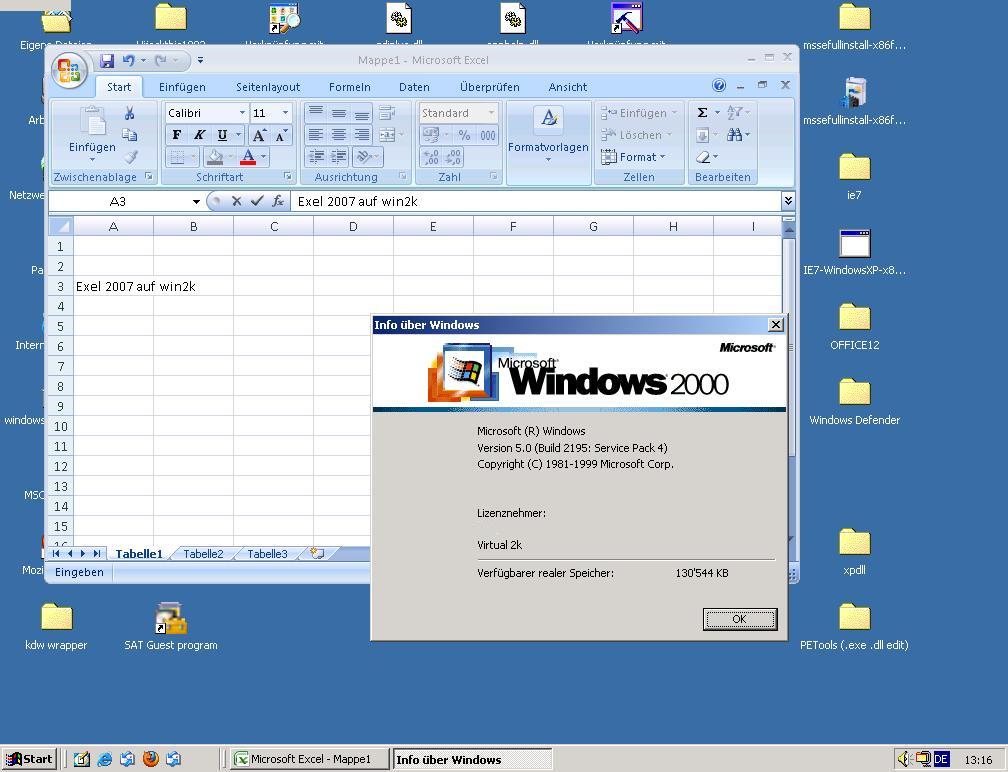Open the Tabelle2 sheet tab
This screenshot has width=1008, height=772.
(203, 554)
